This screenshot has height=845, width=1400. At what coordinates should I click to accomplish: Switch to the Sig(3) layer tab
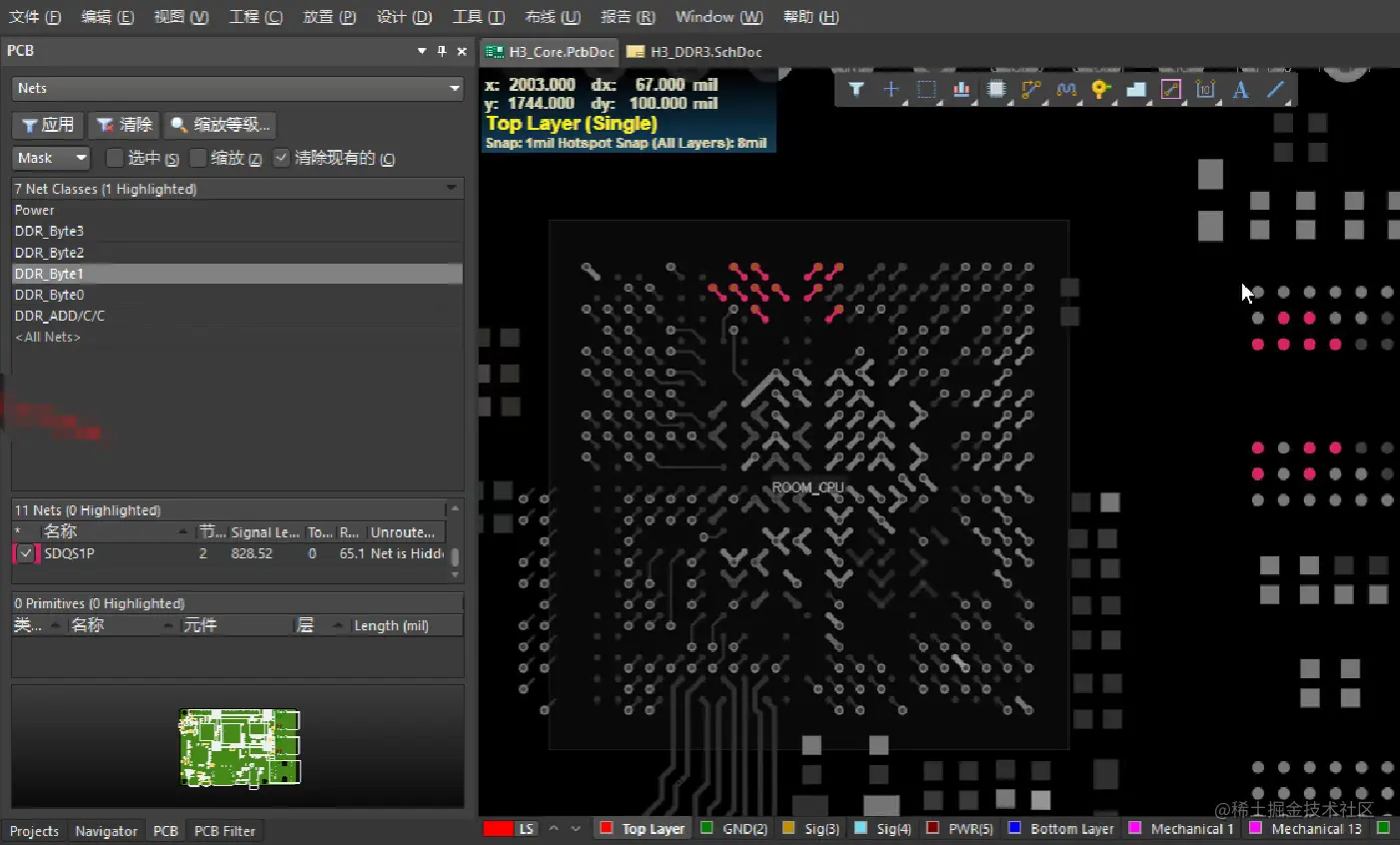[x=811, y=829]
